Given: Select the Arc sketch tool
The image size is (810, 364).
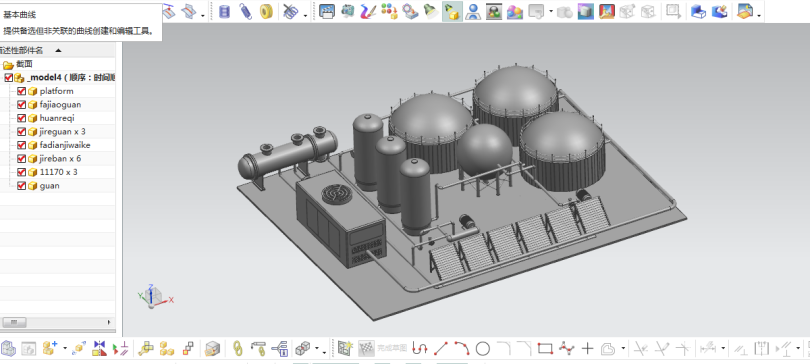Looking at the screenshot, I should (x=461, y=349).
